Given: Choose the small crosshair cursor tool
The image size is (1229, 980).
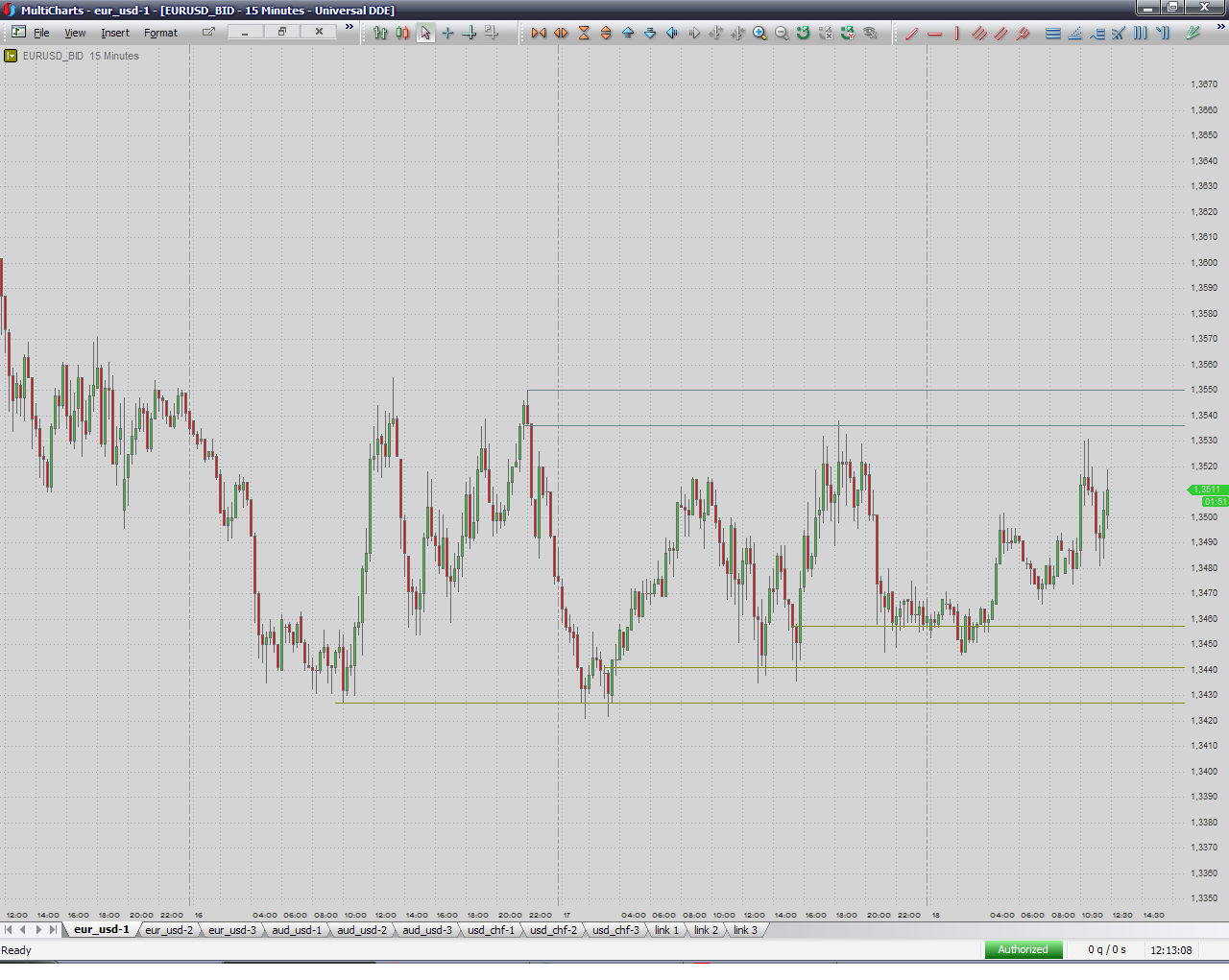Looking at the screenshot, I should click(447, 33).
